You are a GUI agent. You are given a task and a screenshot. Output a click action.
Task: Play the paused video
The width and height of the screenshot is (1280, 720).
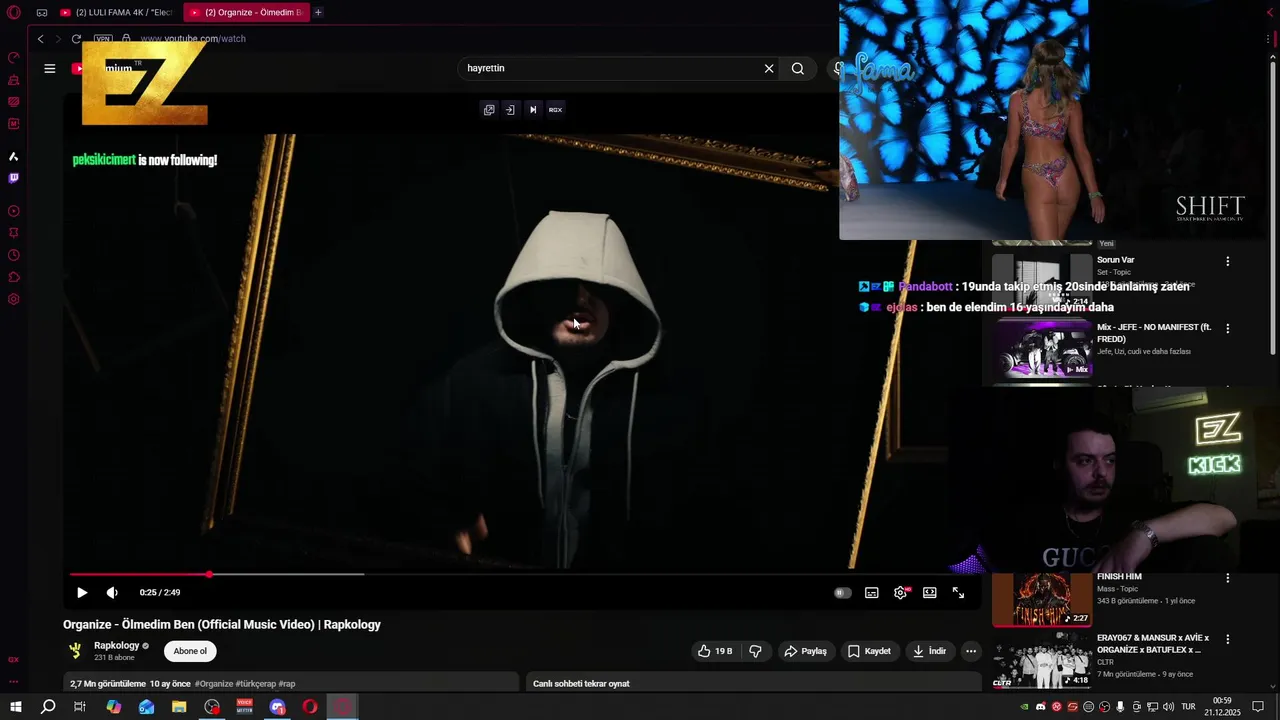click(82, 593)
